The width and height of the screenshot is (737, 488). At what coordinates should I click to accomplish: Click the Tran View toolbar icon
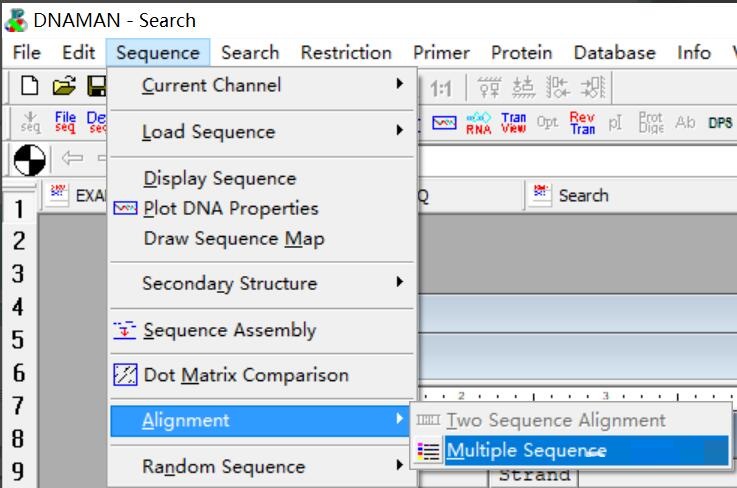point(513,123)
